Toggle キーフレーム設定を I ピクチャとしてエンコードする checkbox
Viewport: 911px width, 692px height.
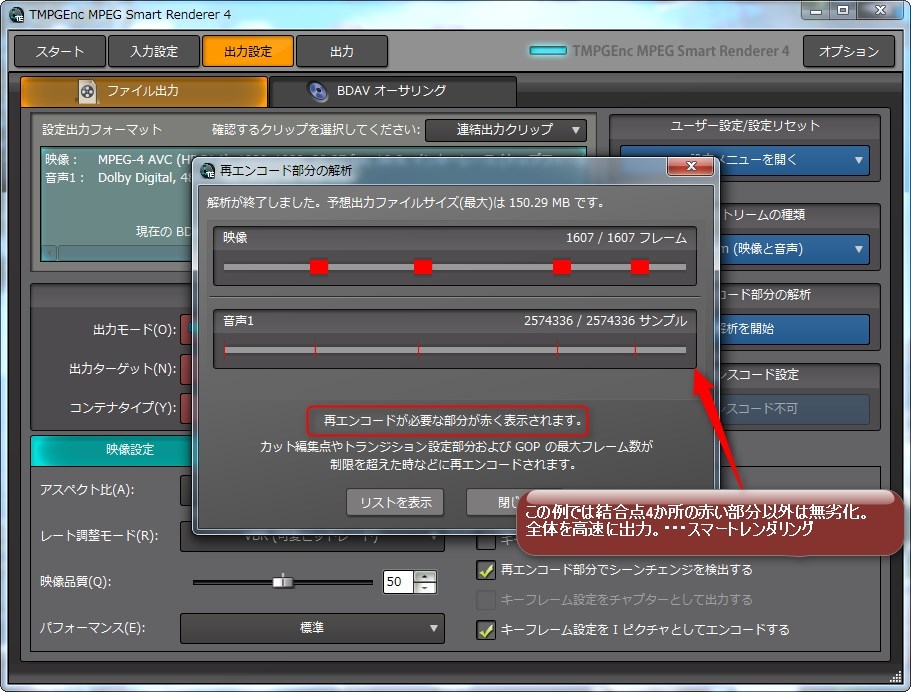[x=486, y=630]
